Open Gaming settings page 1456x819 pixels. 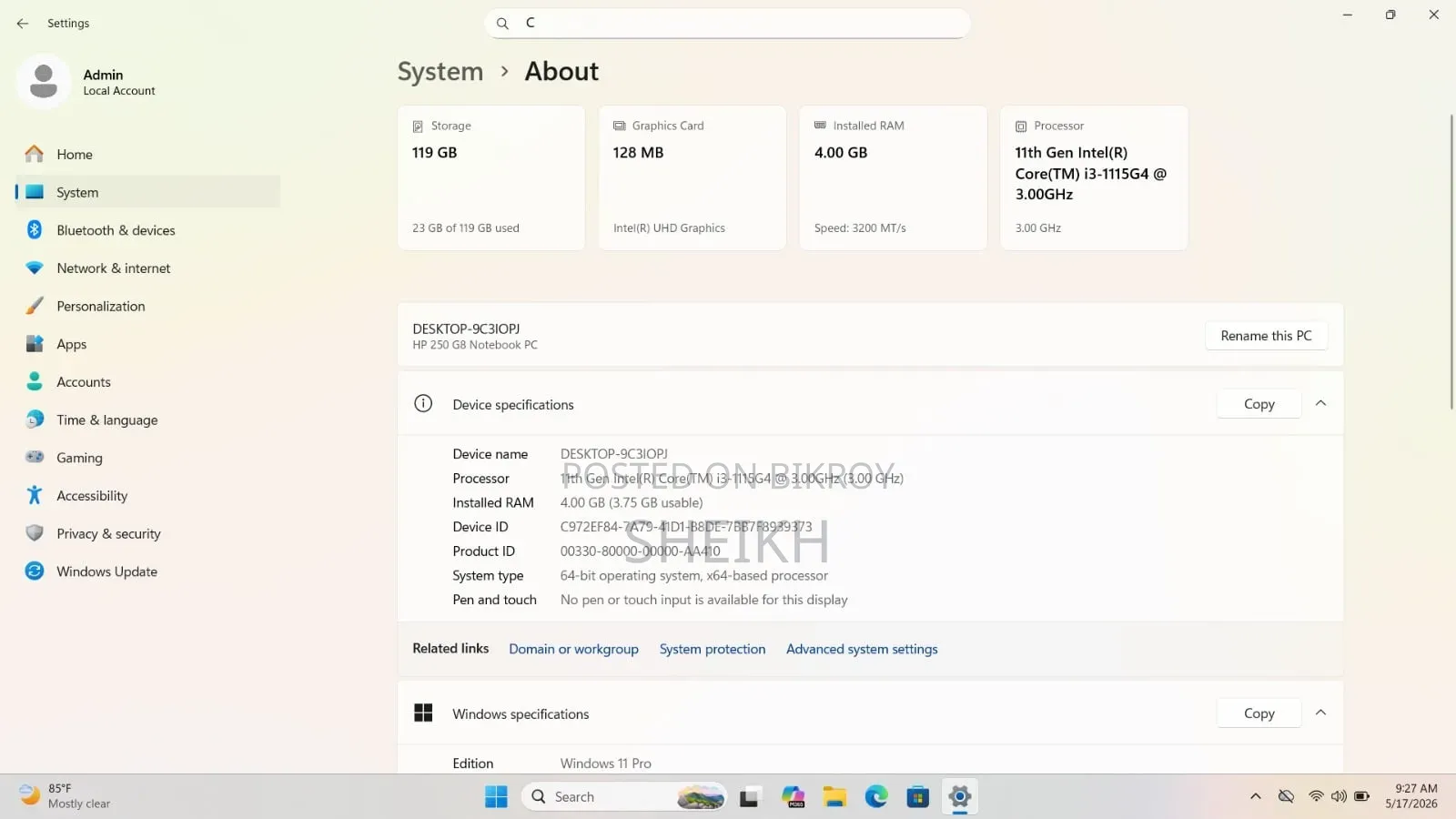click(x=148, y=458)
